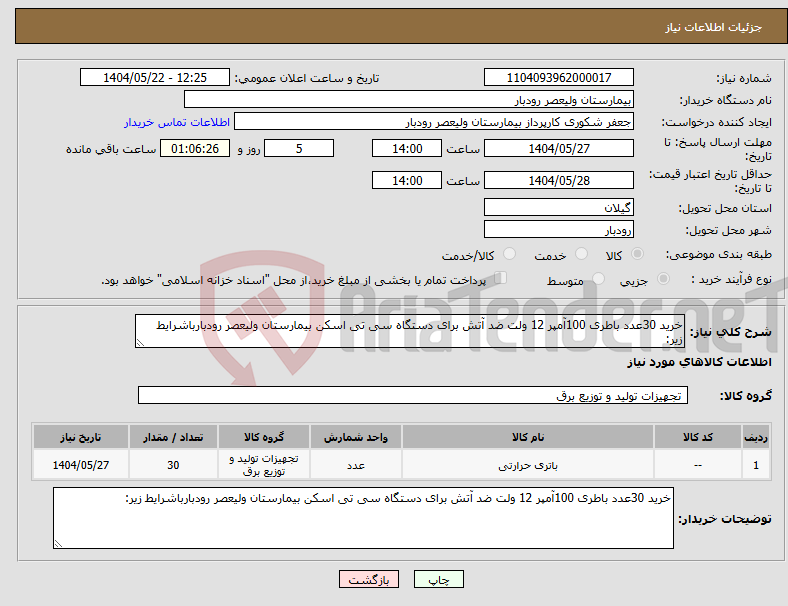
Task: Click the resize handle of buyer description box
Action: pyautogui.click(x=58, y=544)
